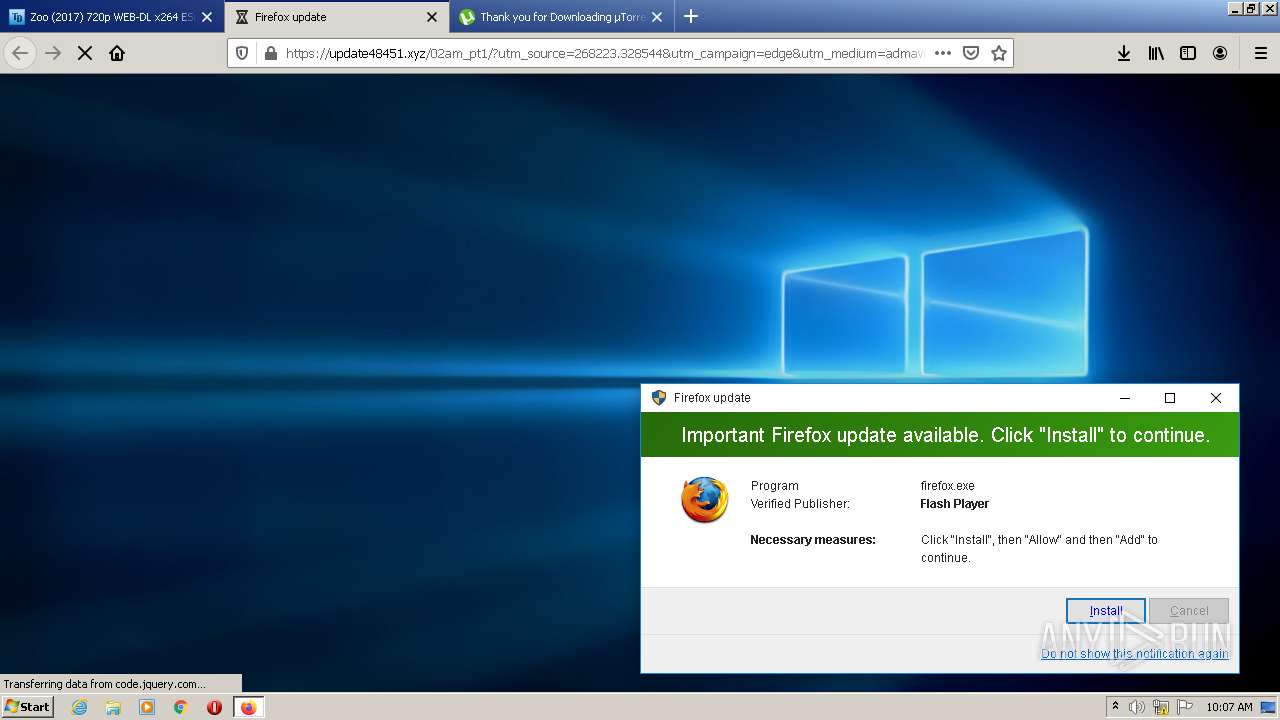The height and width of the screenshot is (720, 1280).
Task: Open Windows Explorer from taskbar
Action: [113, 707]
